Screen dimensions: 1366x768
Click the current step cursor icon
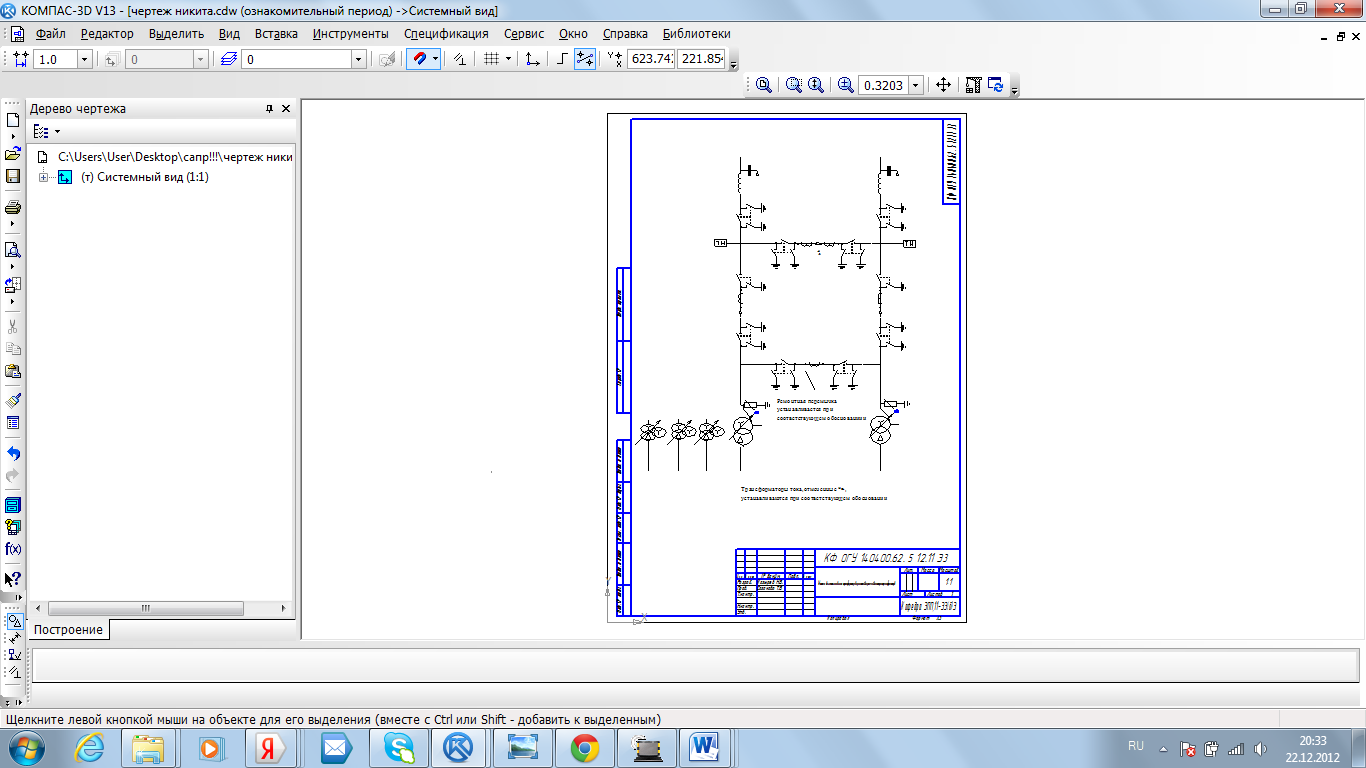click(20, 60)
